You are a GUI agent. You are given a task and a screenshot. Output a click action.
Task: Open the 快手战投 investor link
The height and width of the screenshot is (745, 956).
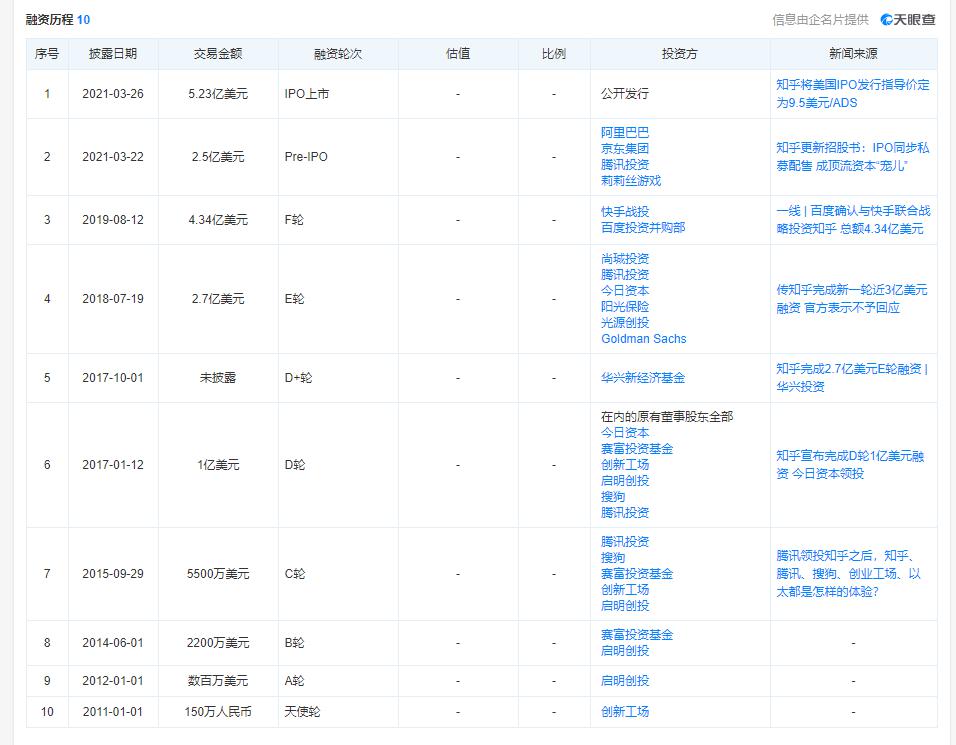[x=625, y=211]
